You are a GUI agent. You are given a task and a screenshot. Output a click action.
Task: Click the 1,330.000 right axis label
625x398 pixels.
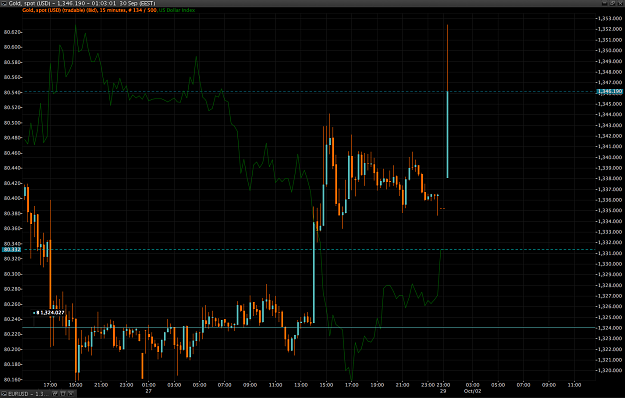pos(609,264)
